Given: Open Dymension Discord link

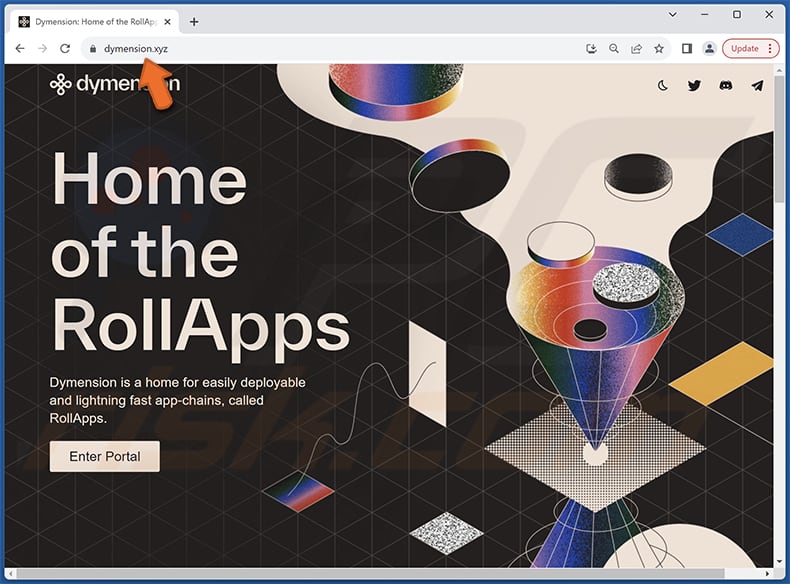Looking at the screenshot, I should coord(726,86).
